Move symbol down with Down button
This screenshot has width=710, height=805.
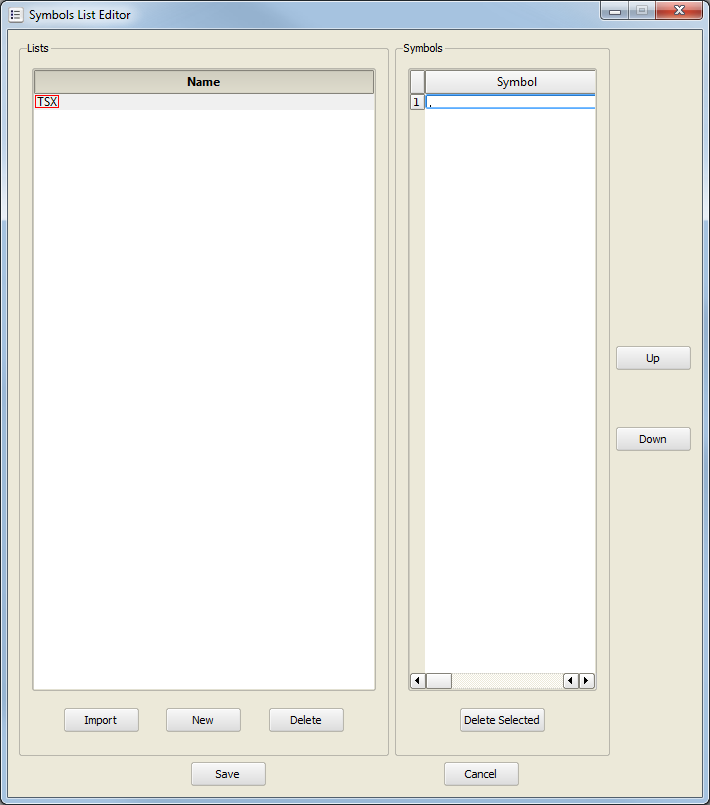pyautogui.click(x=653, y=439)
